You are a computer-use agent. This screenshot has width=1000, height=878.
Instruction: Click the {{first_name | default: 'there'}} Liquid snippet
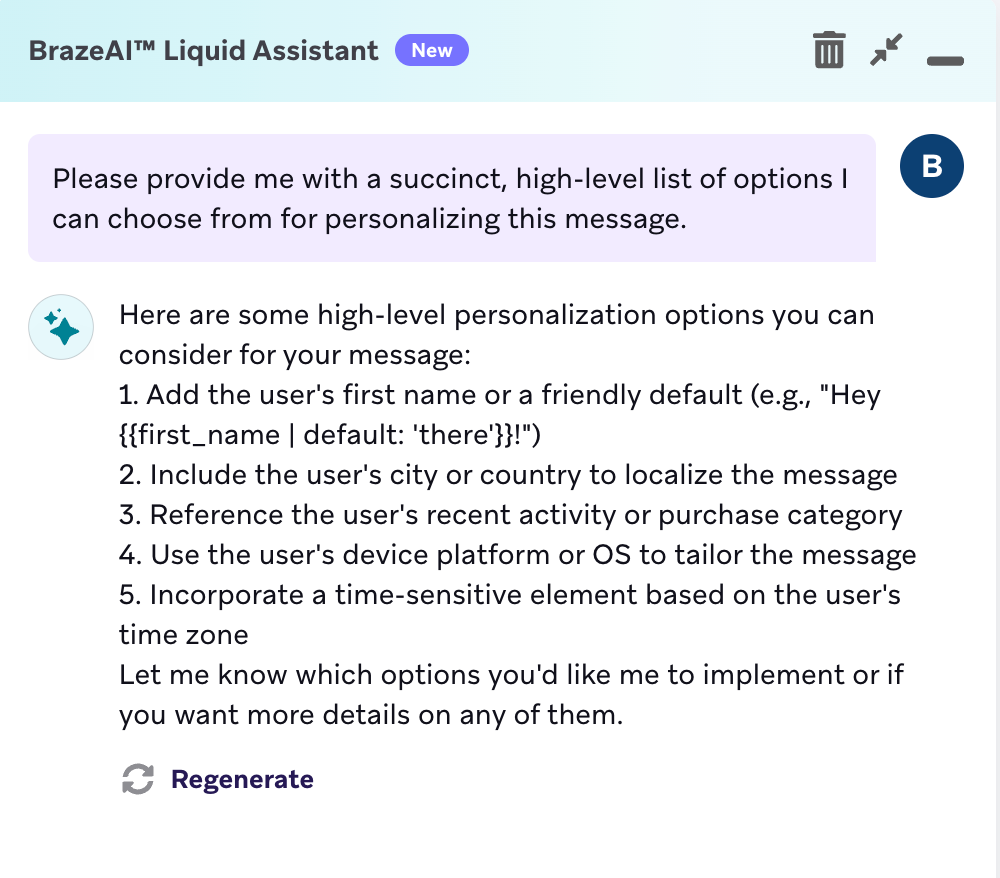coord(312,435)
